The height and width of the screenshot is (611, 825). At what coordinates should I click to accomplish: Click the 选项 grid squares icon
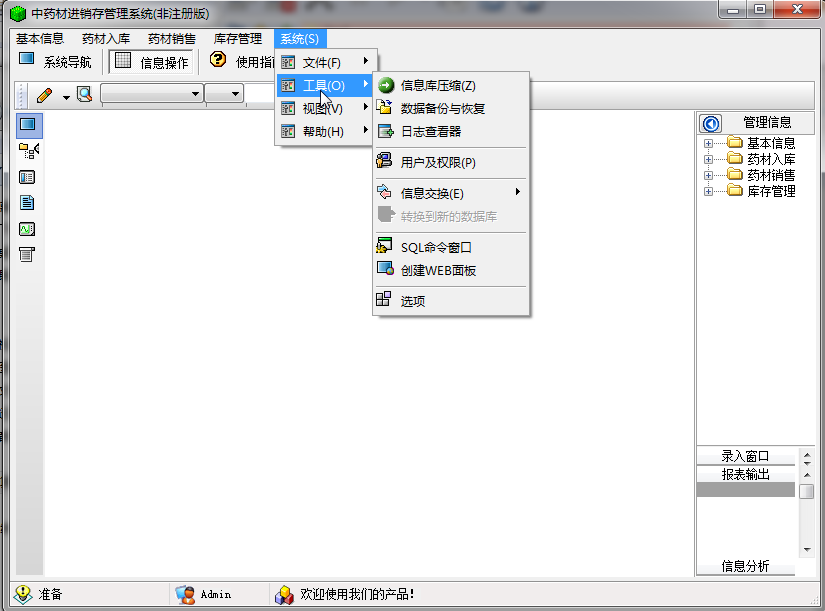384,299
